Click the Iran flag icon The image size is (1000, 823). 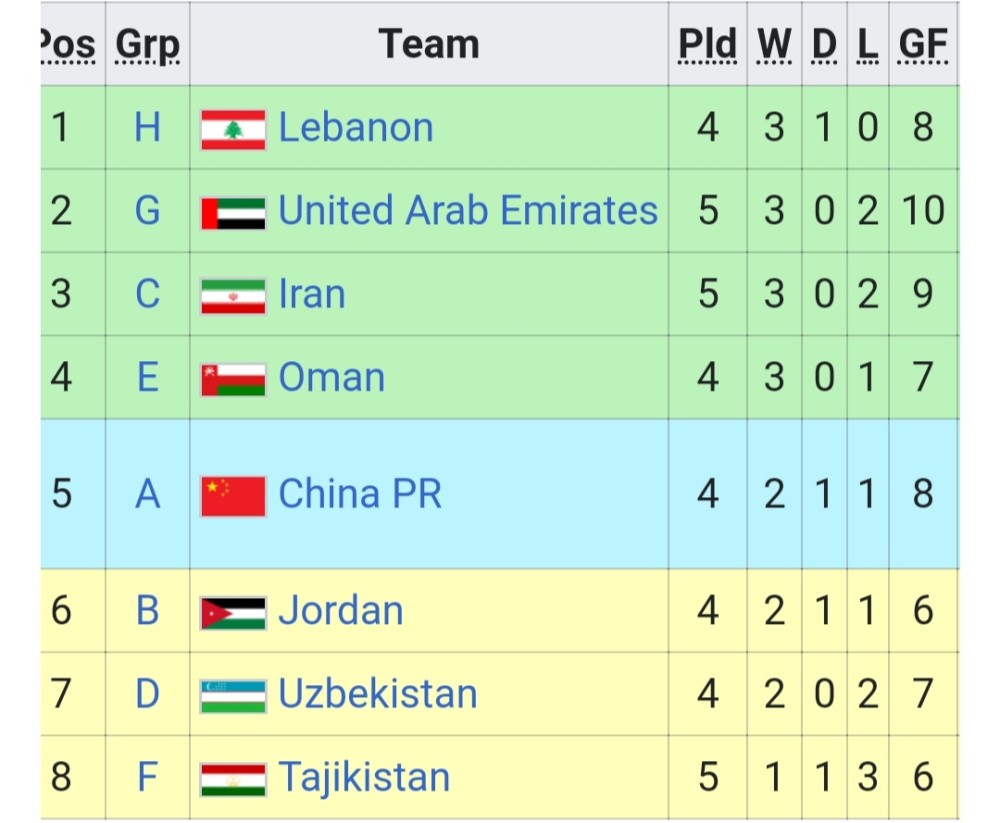point(233,296)
